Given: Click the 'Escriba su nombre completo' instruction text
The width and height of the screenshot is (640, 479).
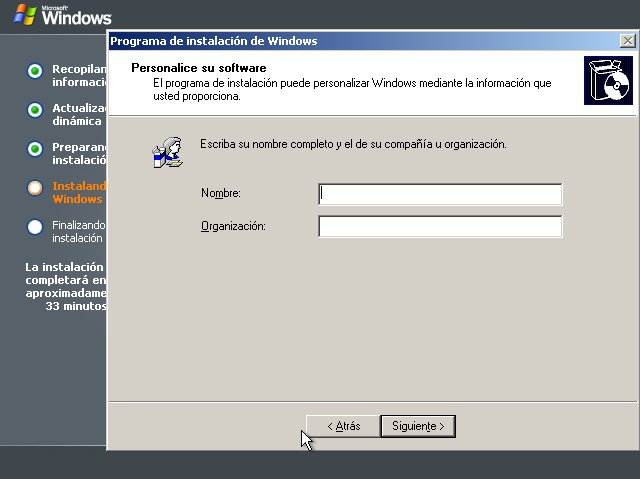Looking at the screenshot, I should pos(353,144).
